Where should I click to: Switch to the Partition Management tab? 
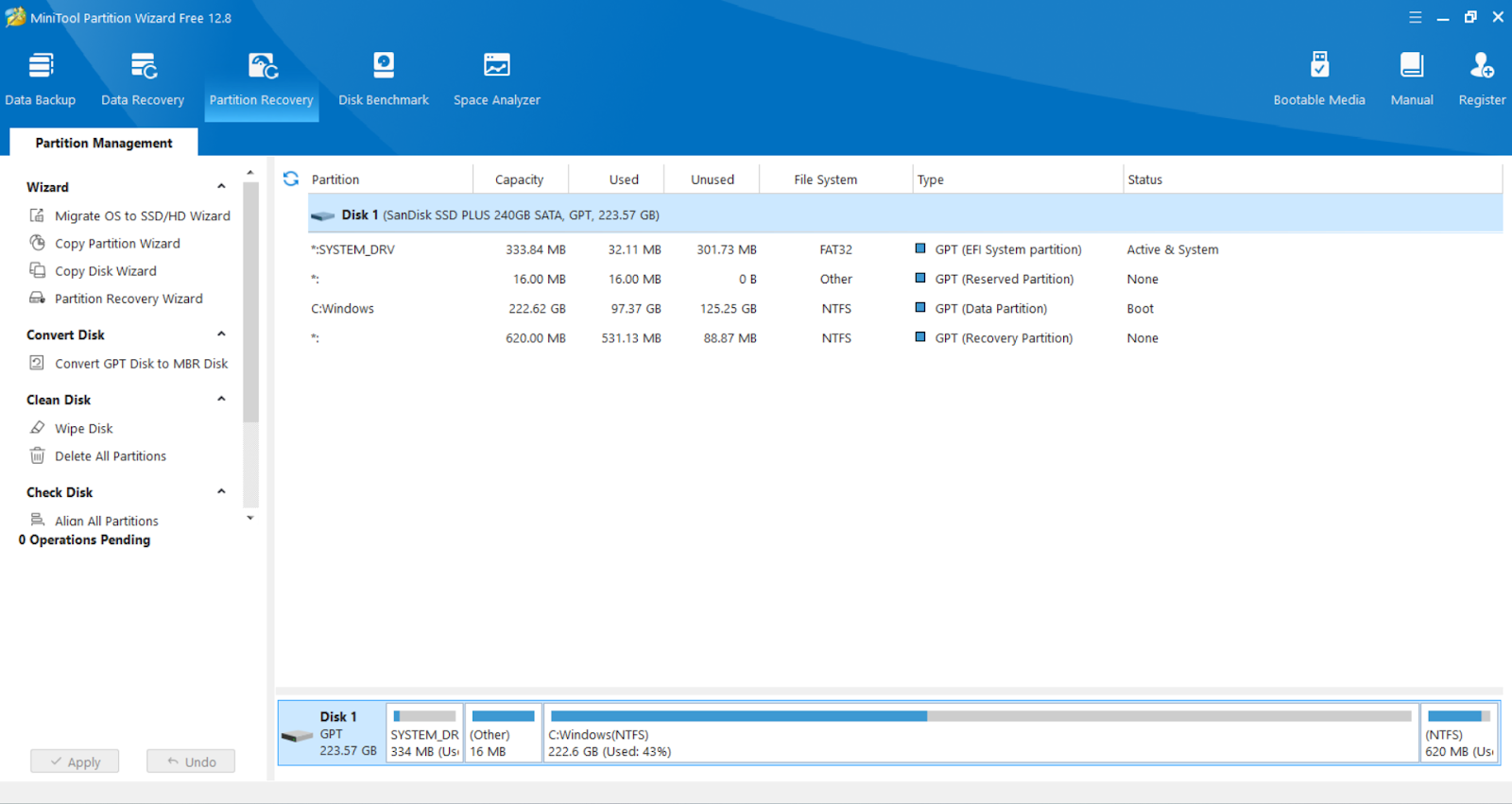click(x=104, y=143)
